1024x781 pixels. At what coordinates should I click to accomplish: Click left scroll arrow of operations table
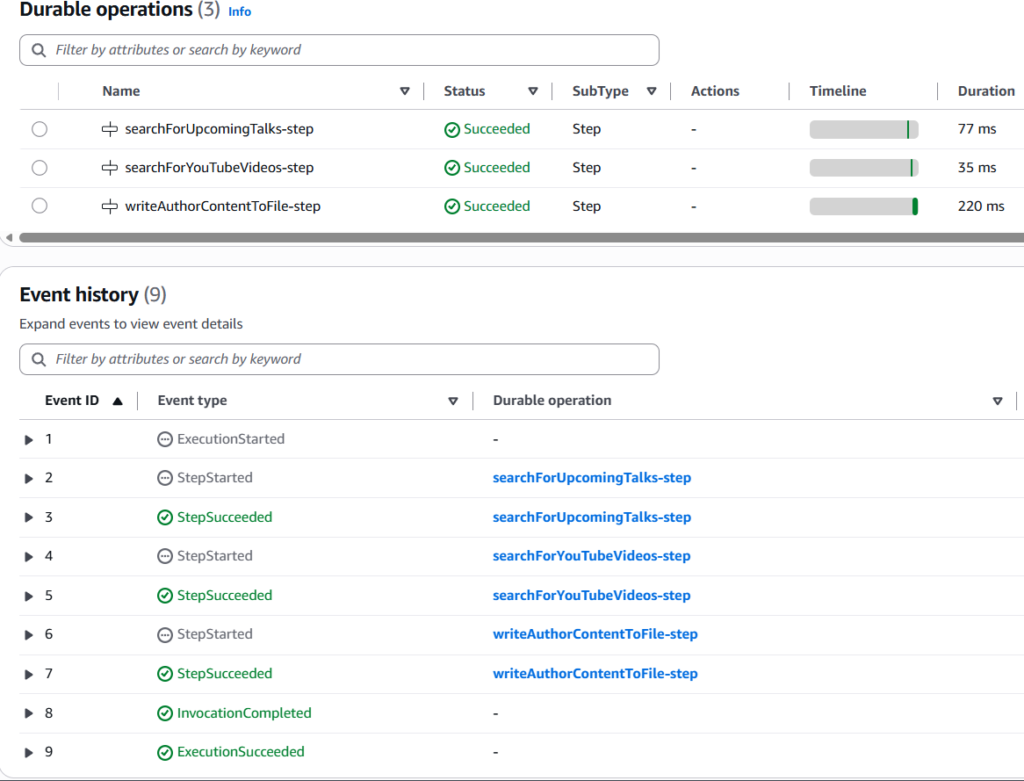9,238
